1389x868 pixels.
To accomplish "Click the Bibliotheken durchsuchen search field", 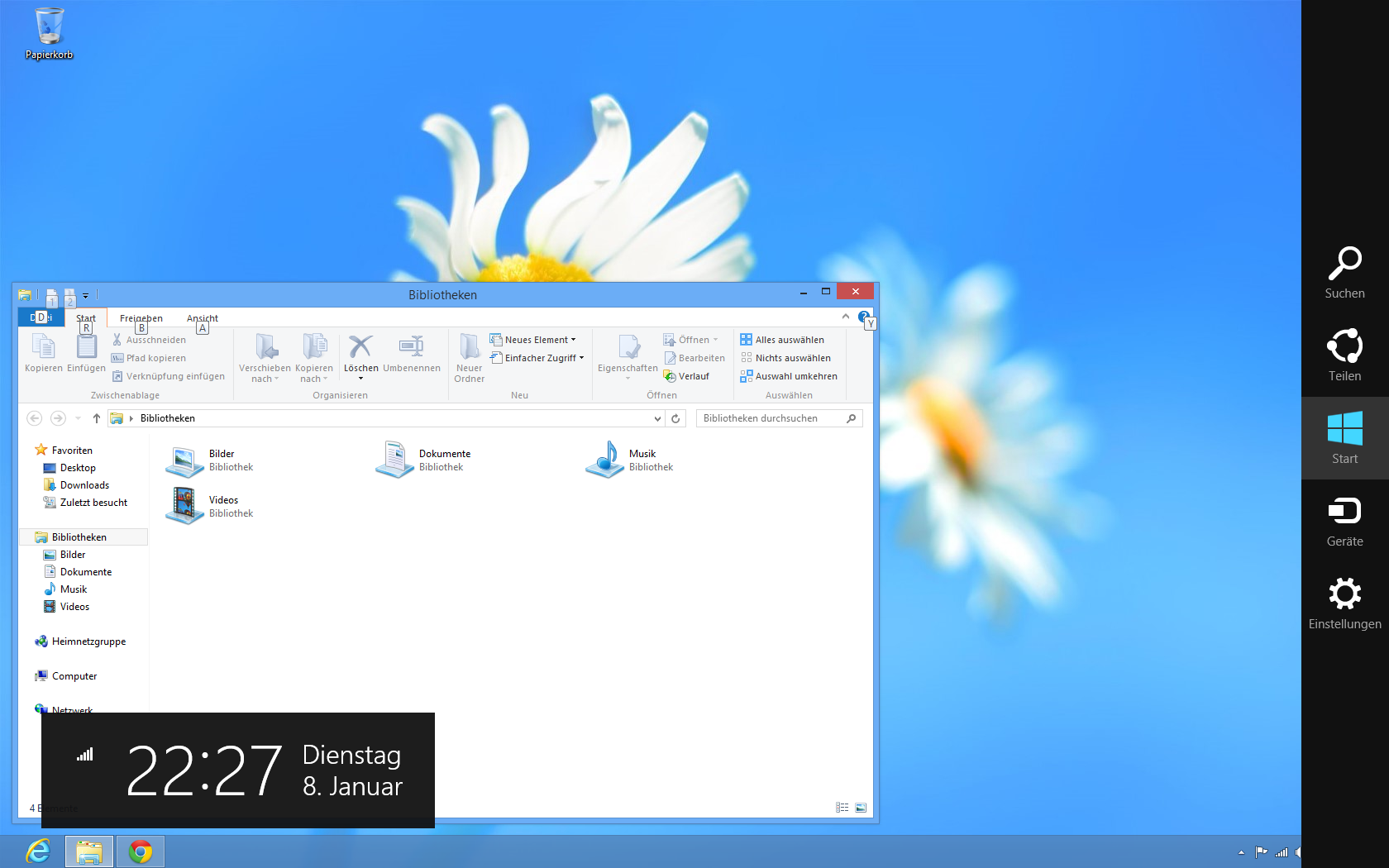I will click(771, 418).
